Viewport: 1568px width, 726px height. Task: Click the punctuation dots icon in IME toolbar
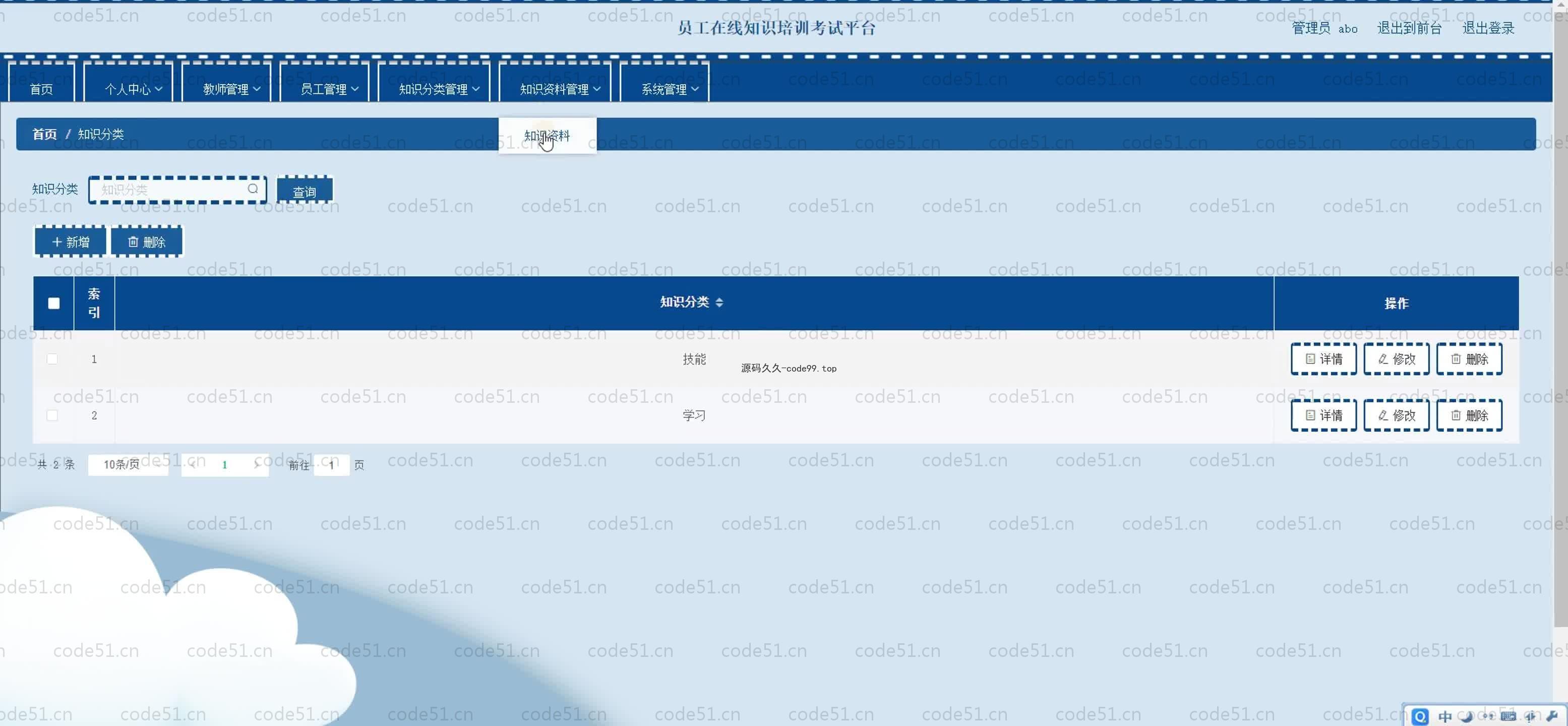pyautogui.click(x=1488, y=716)
